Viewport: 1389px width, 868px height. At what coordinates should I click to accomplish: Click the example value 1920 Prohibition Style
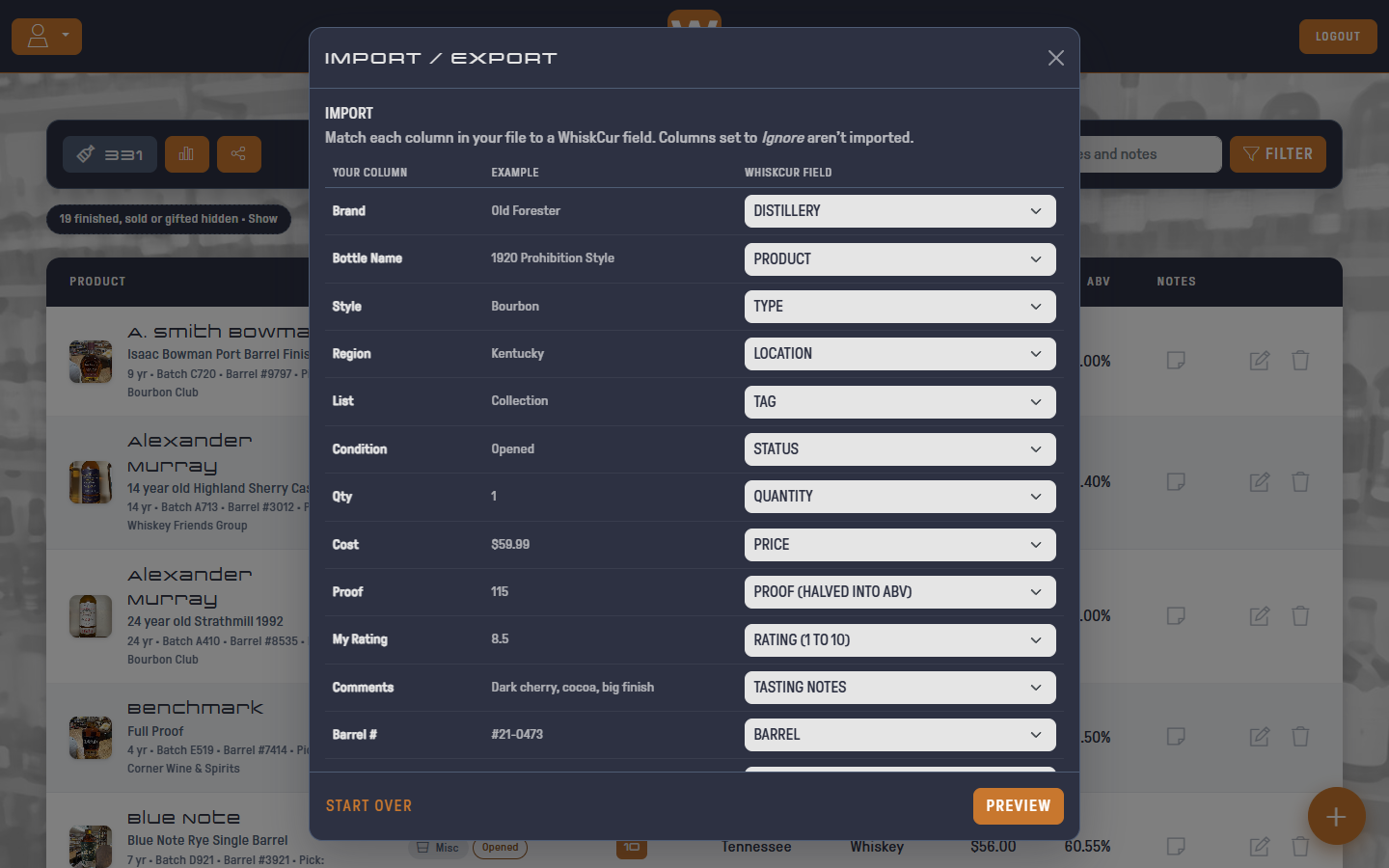(553, 258)
